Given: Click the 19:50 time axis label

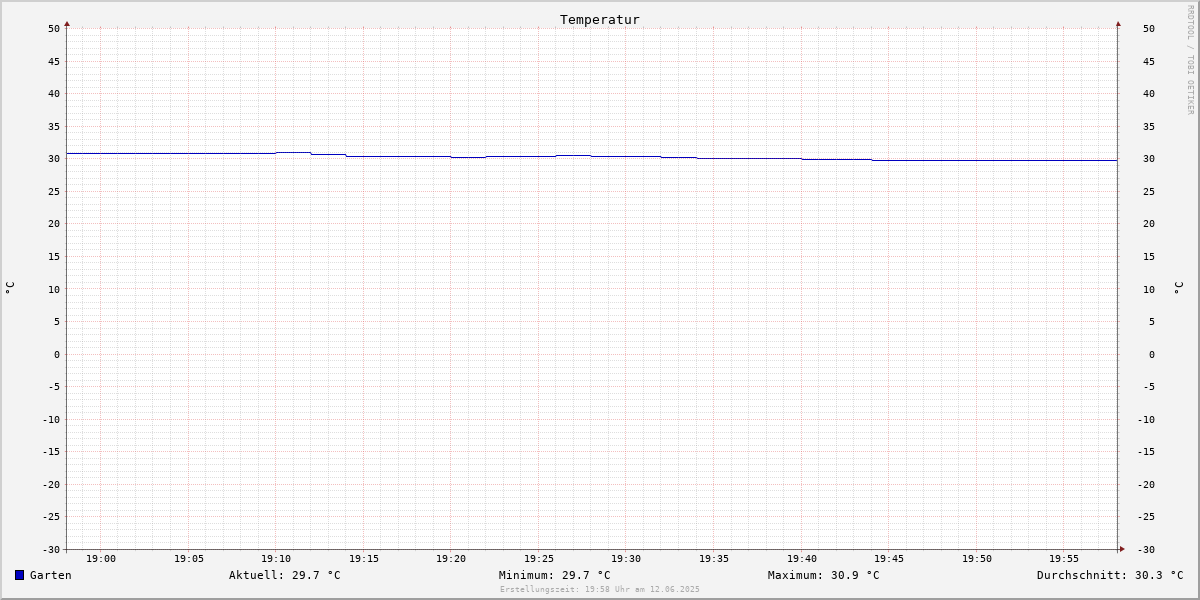Looking at the screenshot, I should [977, 558].
